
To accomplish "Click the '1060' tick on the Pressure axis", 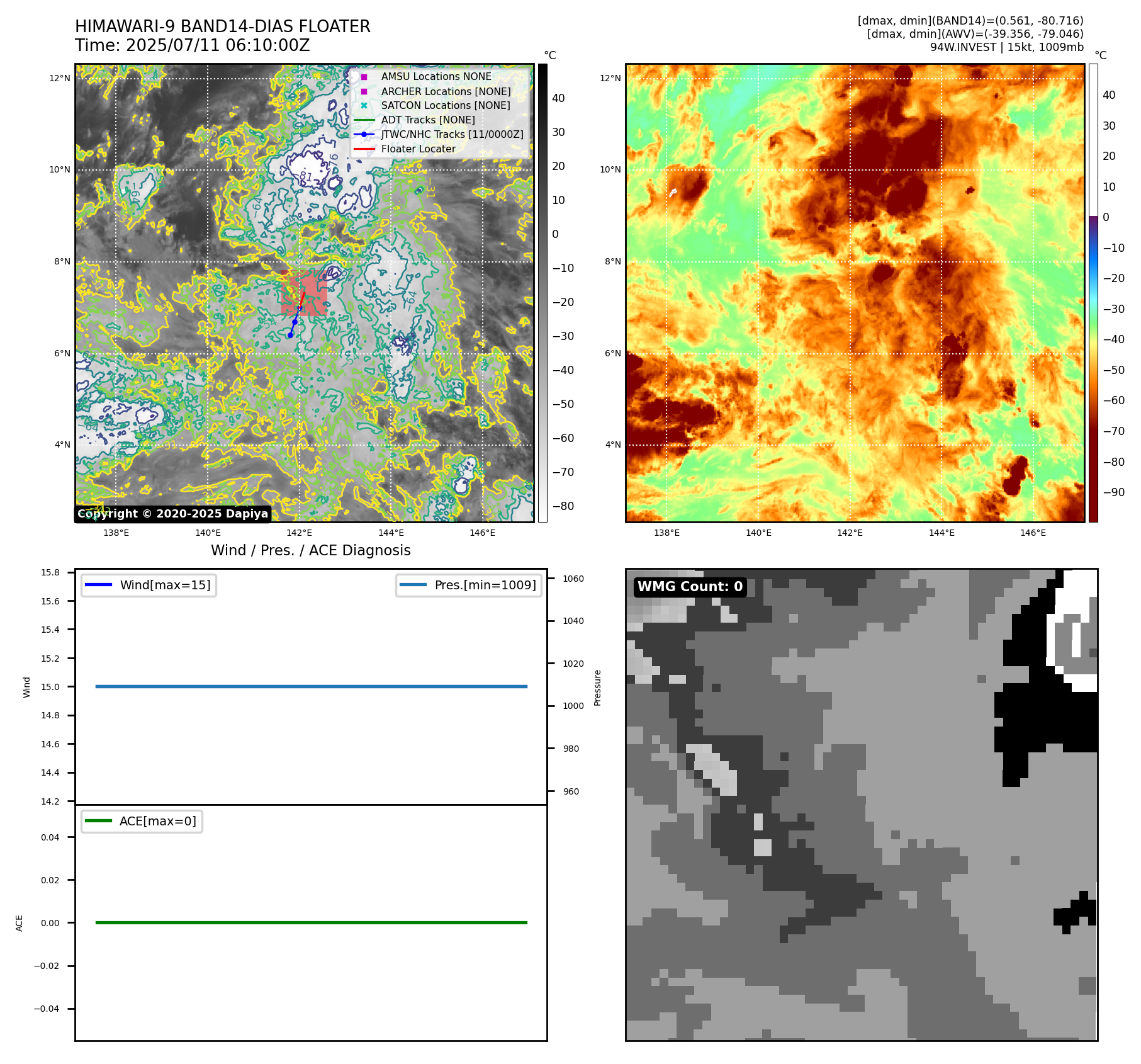I will pos(573,579).
